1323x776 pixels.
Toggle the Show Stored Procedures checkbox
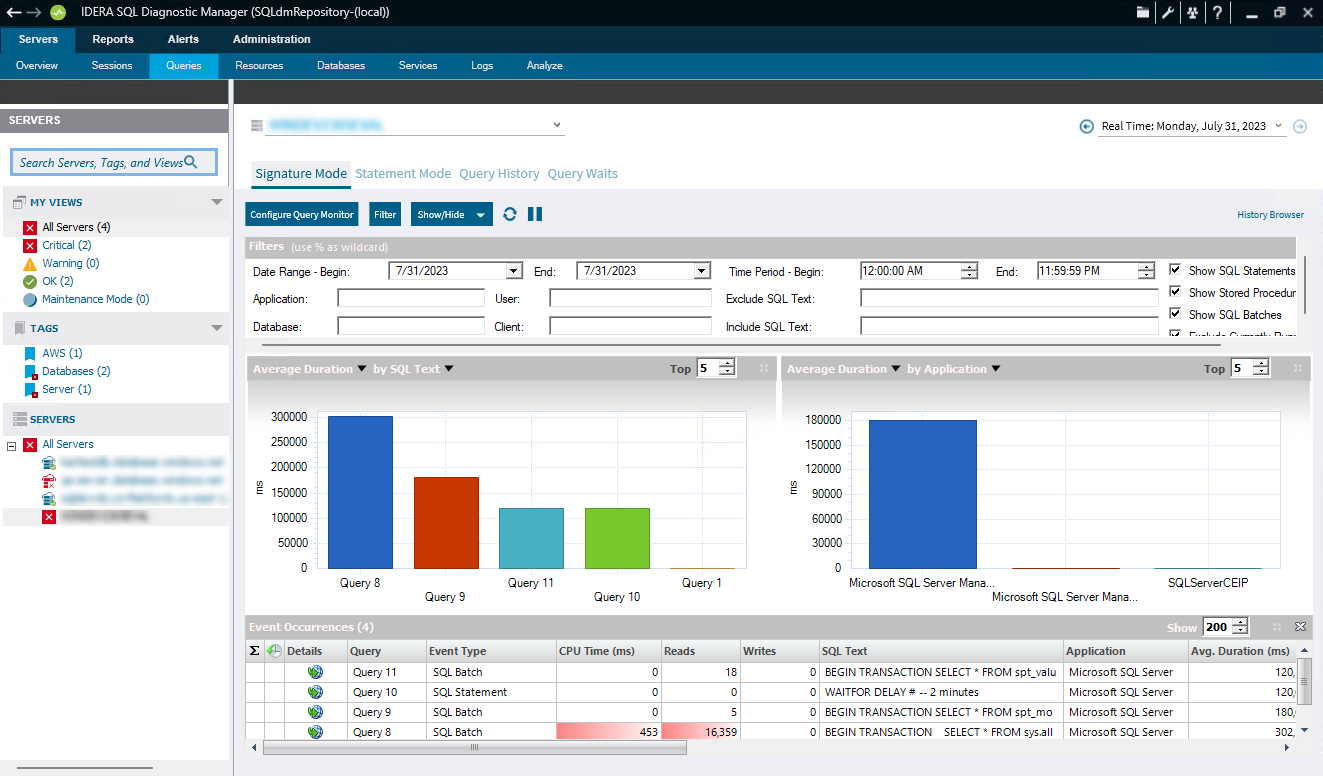tap(1175, 292)
